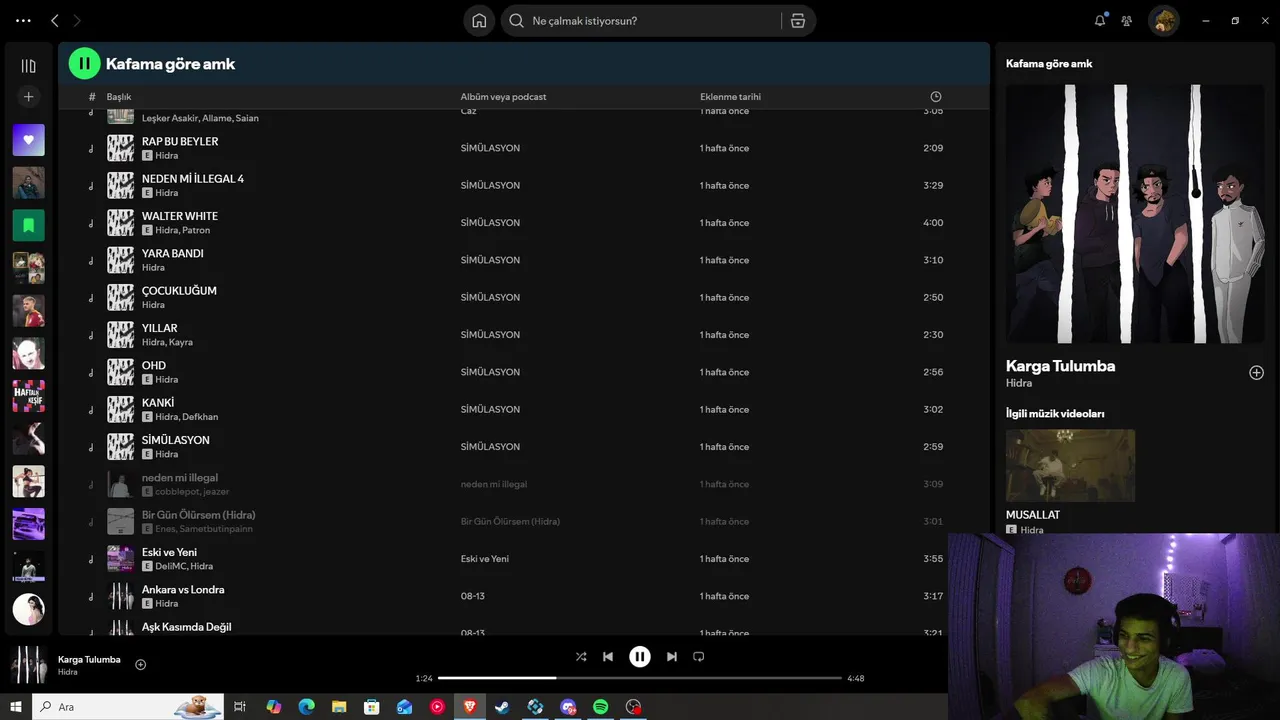Select the WALTER WHITE track

coord(523,223)
